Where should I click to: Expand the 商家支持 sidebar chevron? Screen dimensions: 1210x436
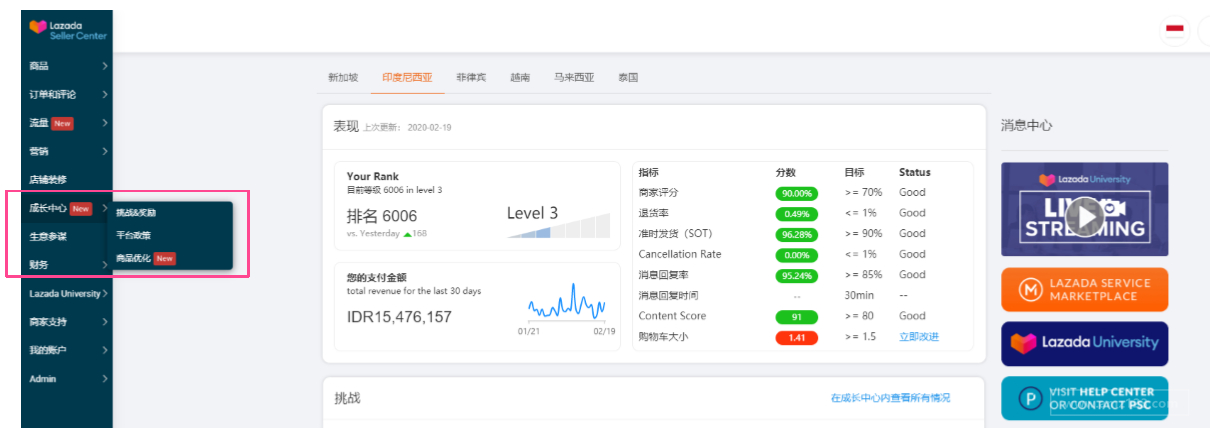click(x=105, y=322)
